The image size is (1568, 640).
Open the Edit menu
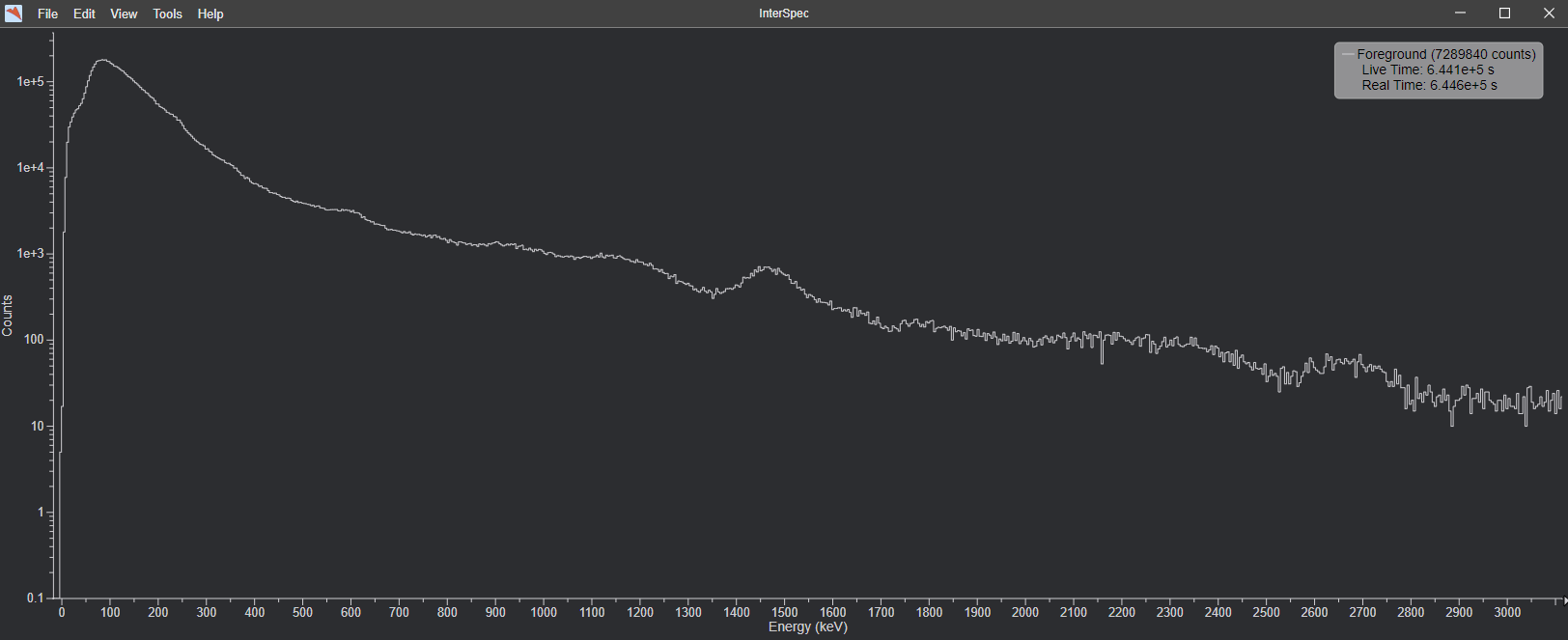tap(84, 14)
